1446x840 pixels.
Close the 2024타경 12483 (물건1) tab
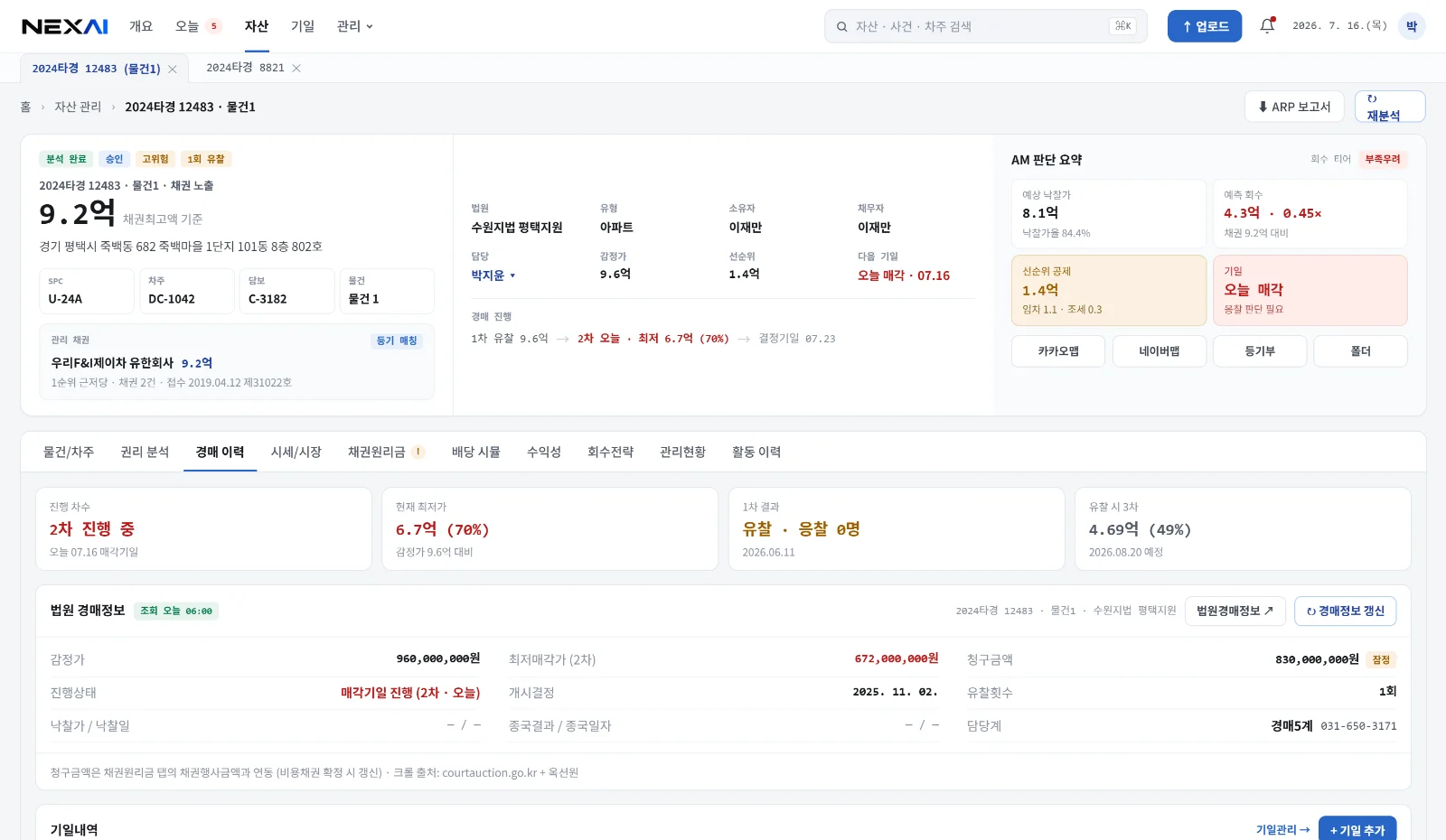click(x=173, y=69)
